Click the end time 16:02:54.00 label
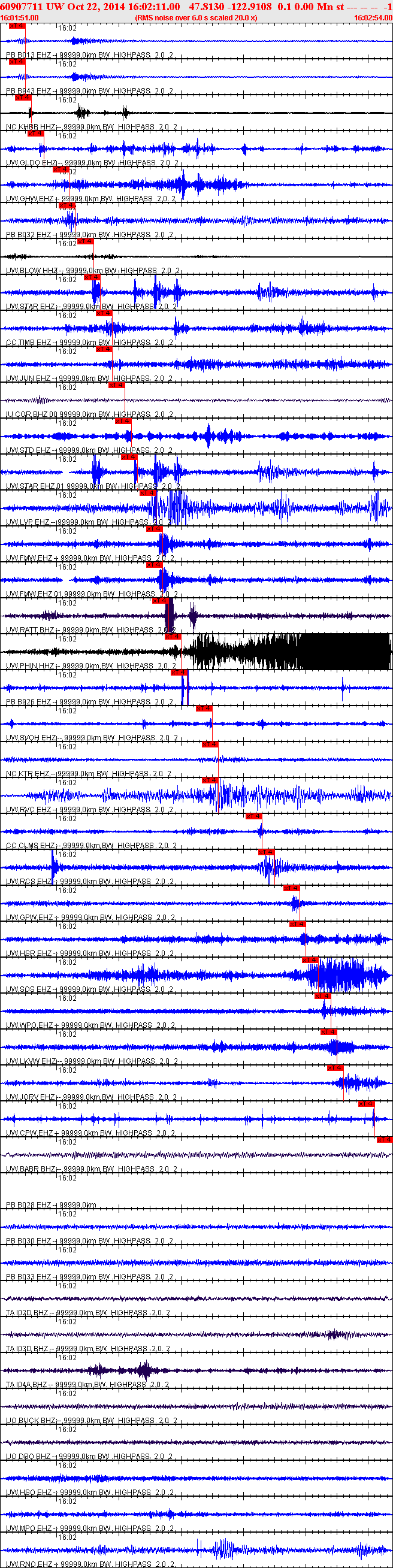Screen dimensions: 393x1568 [373, 17]
